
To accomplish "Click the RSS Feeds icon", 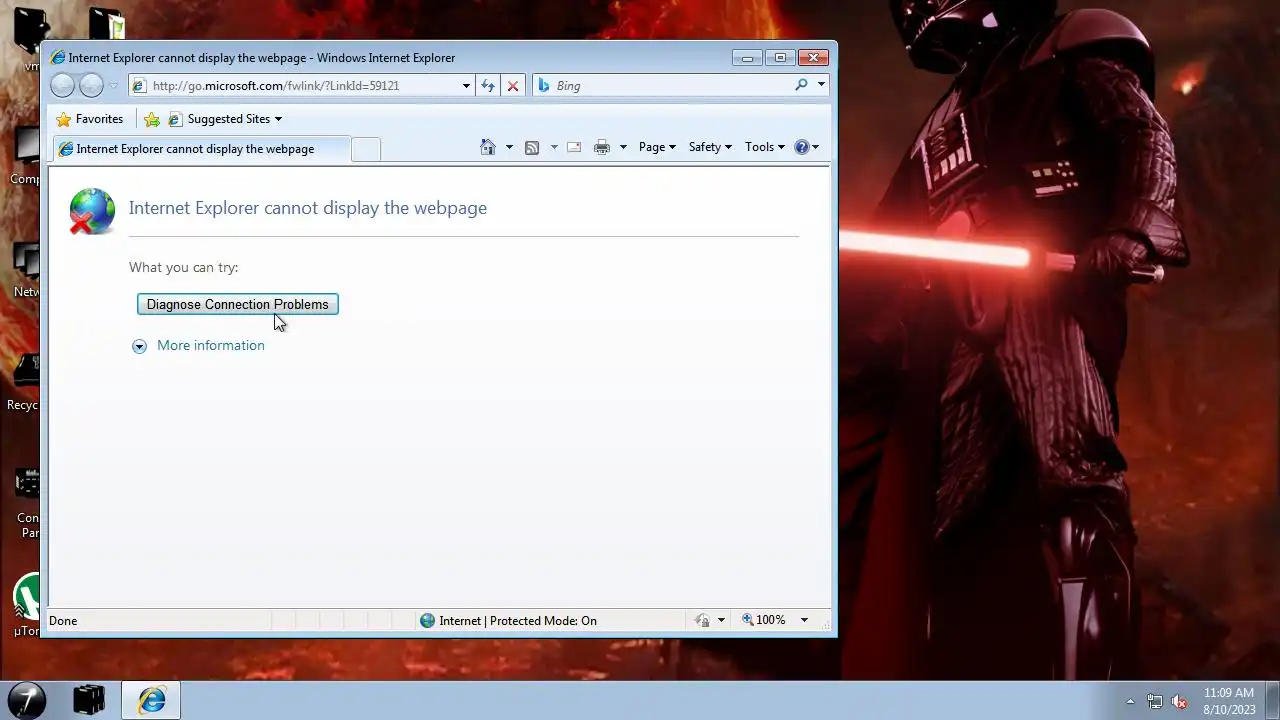I will (x=532, y=147).
